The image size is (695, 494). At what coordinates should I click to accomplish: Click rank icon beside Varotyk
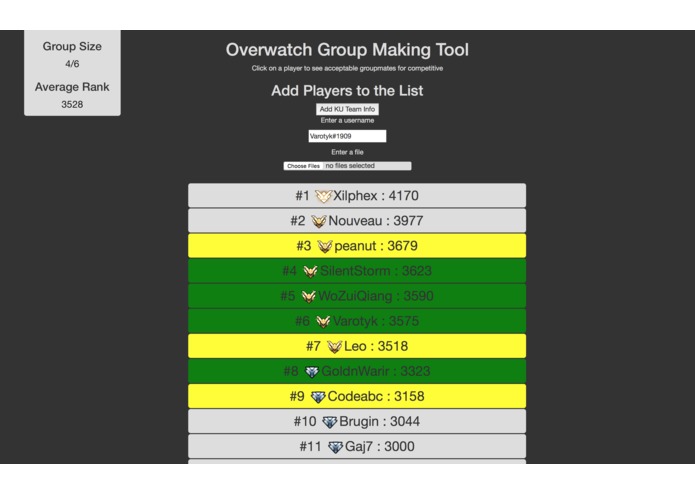323,321
